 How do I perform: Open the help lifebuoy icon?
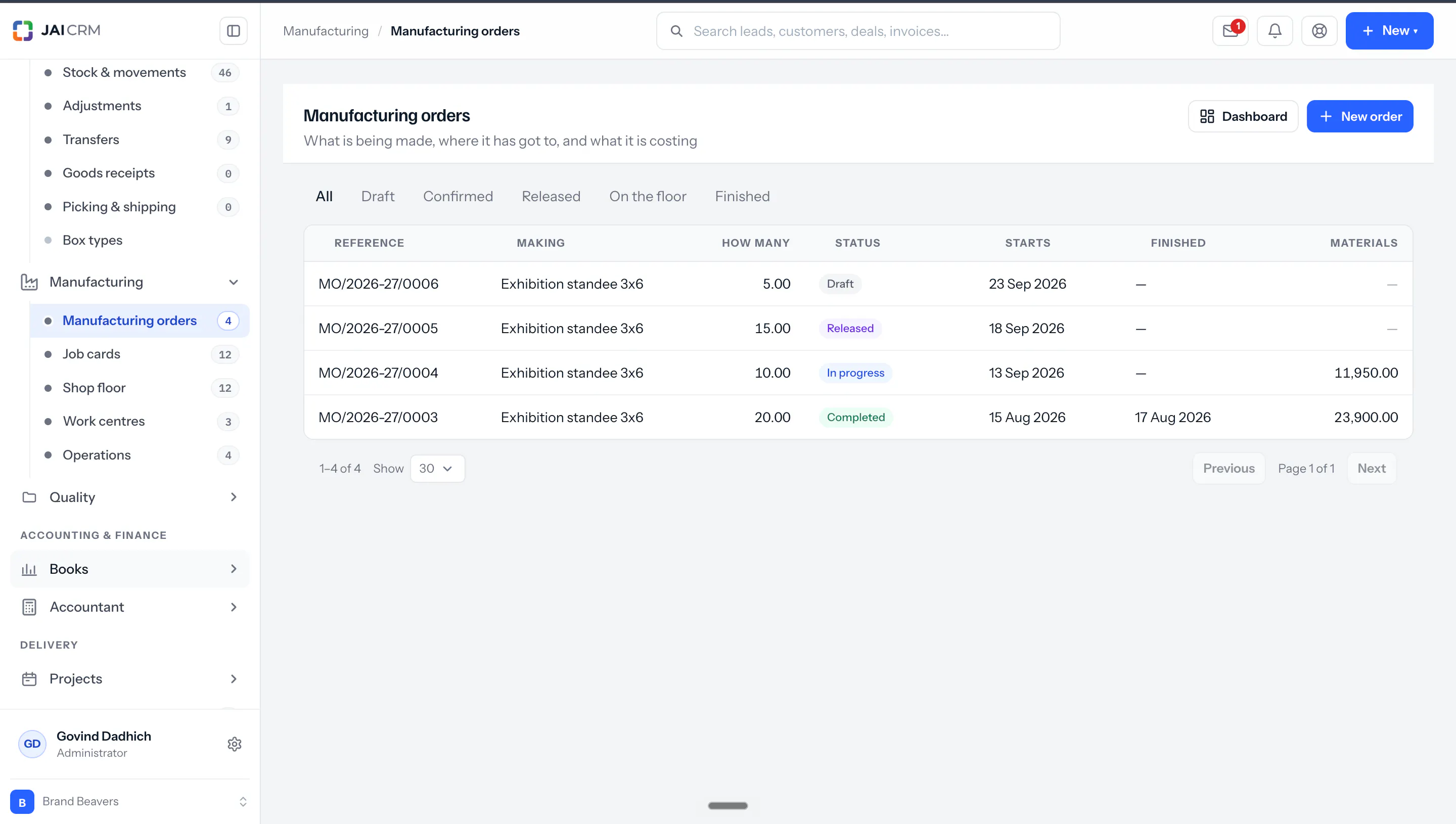tap(1319, 30)
